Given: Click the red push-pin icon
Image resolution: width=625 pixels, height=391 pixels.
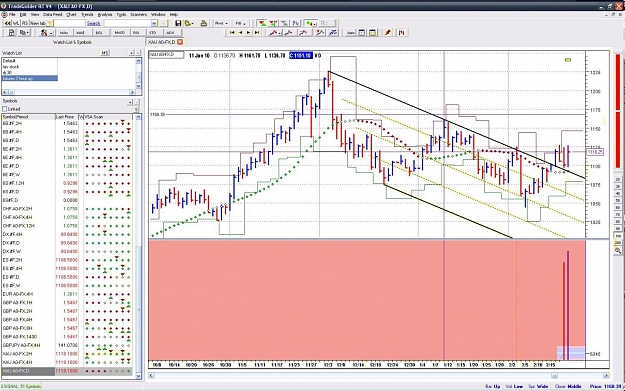Looking at the screenshot, I should coord(388,33).
